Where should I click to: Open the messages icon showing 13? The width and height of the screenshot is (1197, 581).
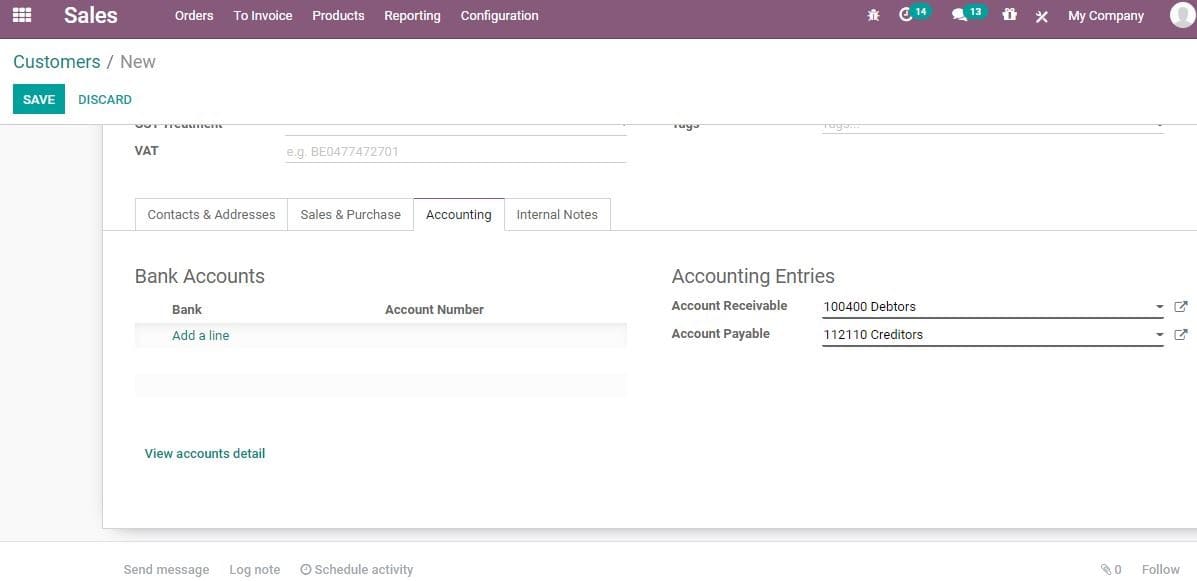[x=961, y=15]
